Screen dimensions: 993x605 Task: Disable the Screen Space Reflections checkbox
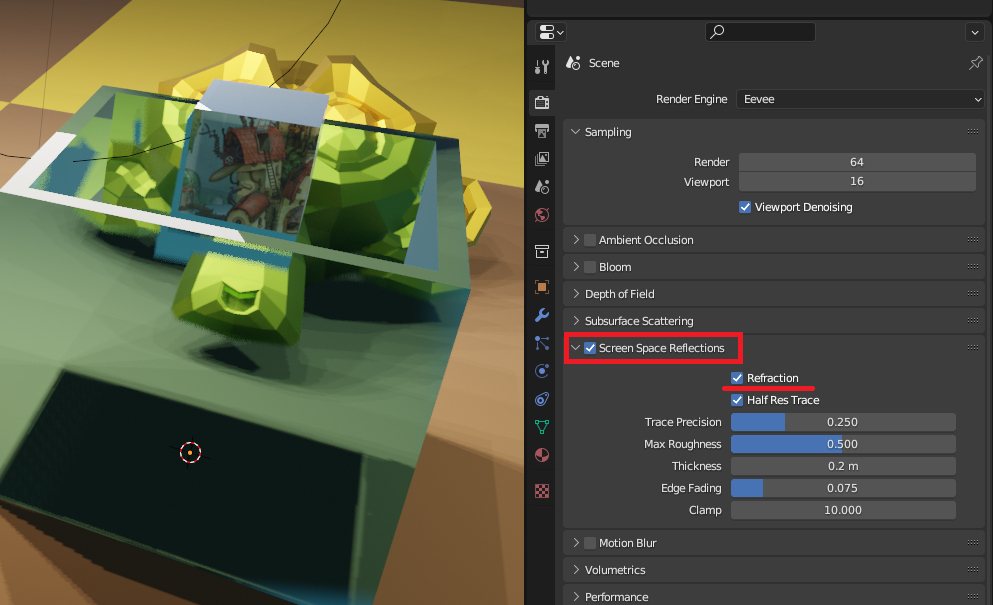coord(590,348)
